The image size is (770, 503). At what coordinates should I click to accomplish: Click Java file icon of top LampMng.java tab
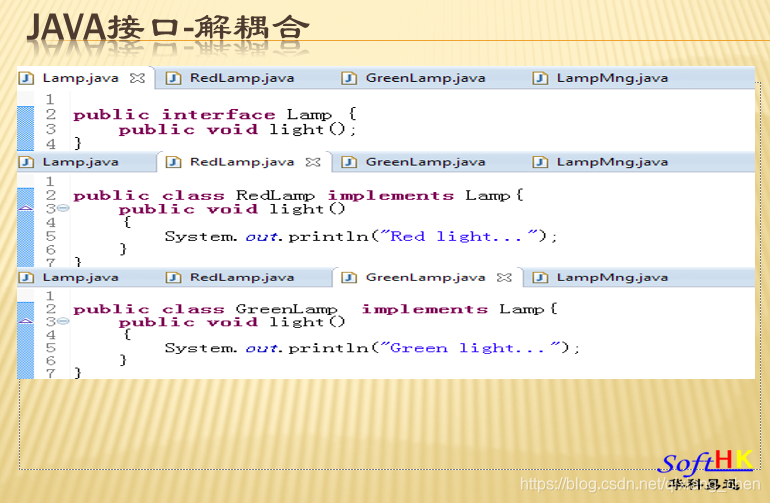coord(540,78)
